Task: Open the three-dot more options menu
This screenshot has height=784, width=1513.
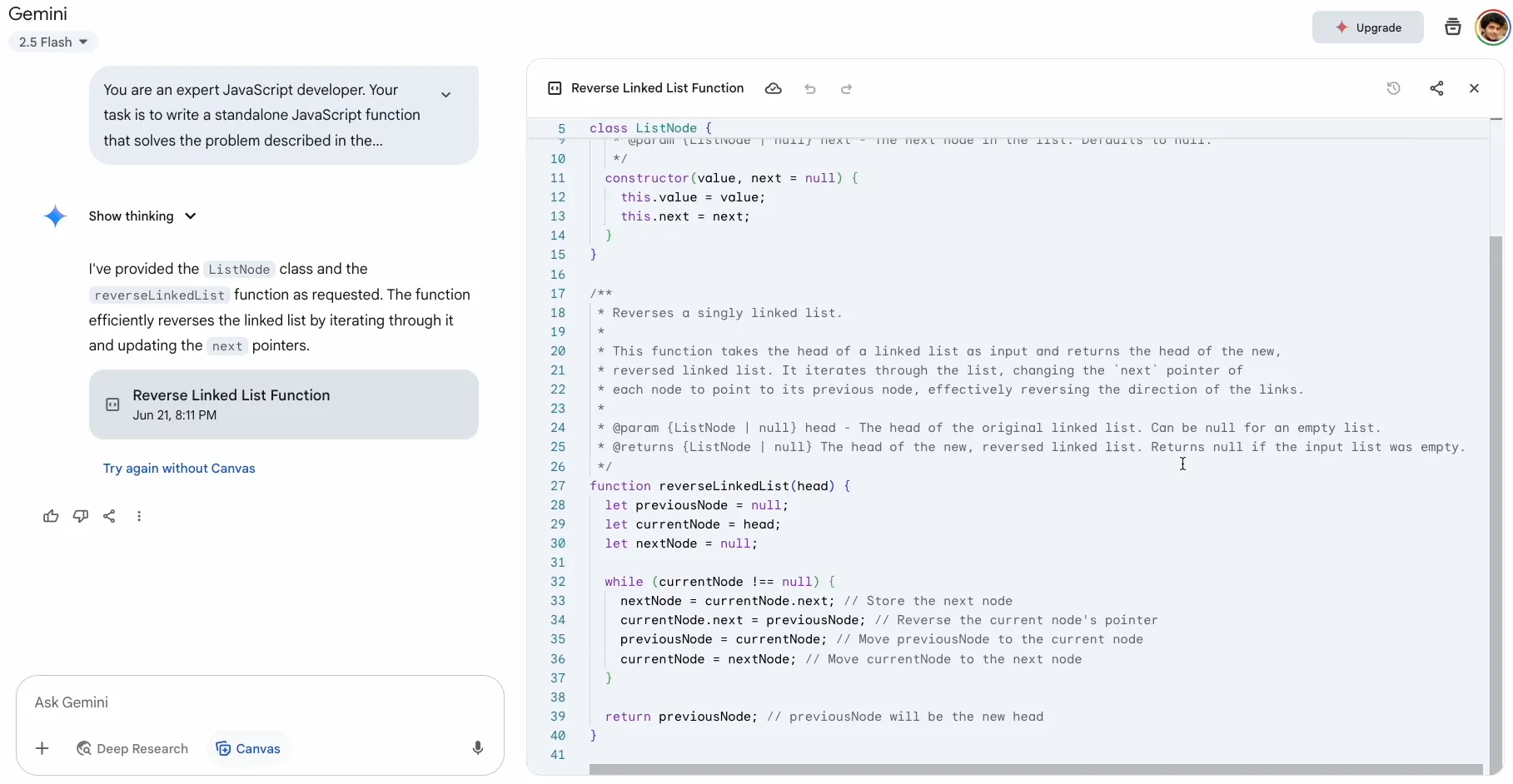Action: pos(139,516)
